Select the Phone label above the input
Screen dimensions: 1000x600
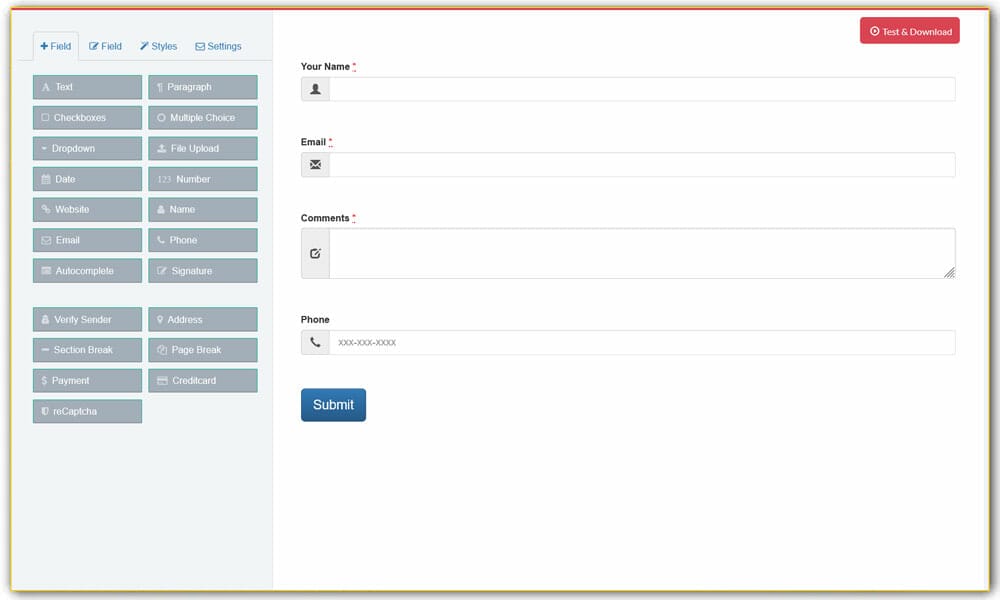(x=315, y=319)
